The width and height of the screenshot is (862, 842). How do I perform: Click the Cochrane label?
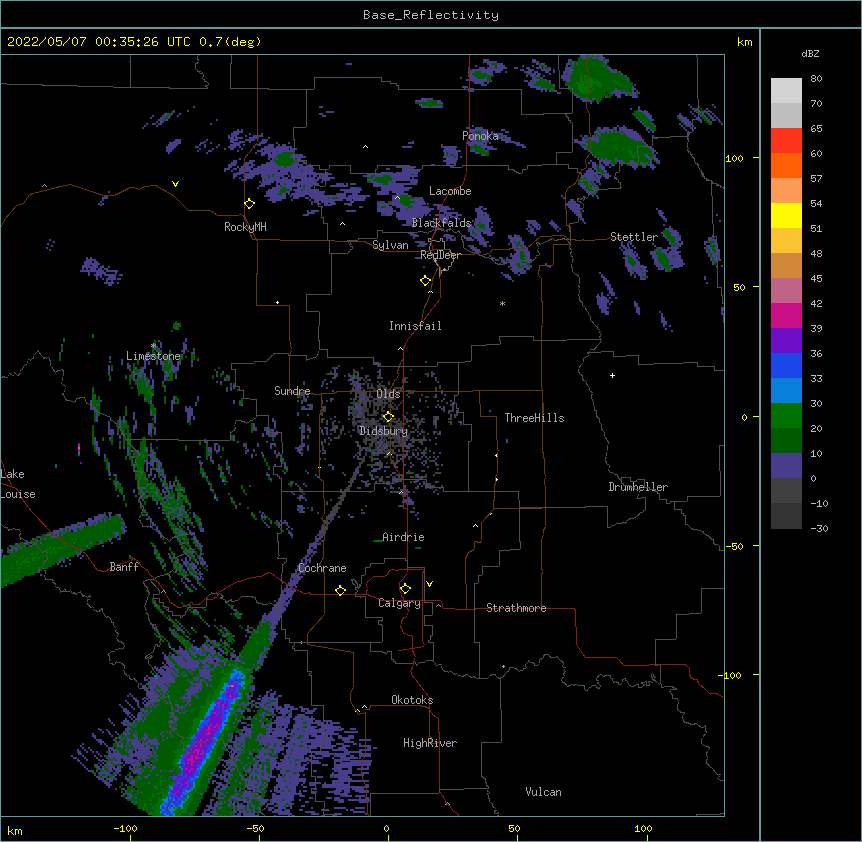(x=322, y=568)
